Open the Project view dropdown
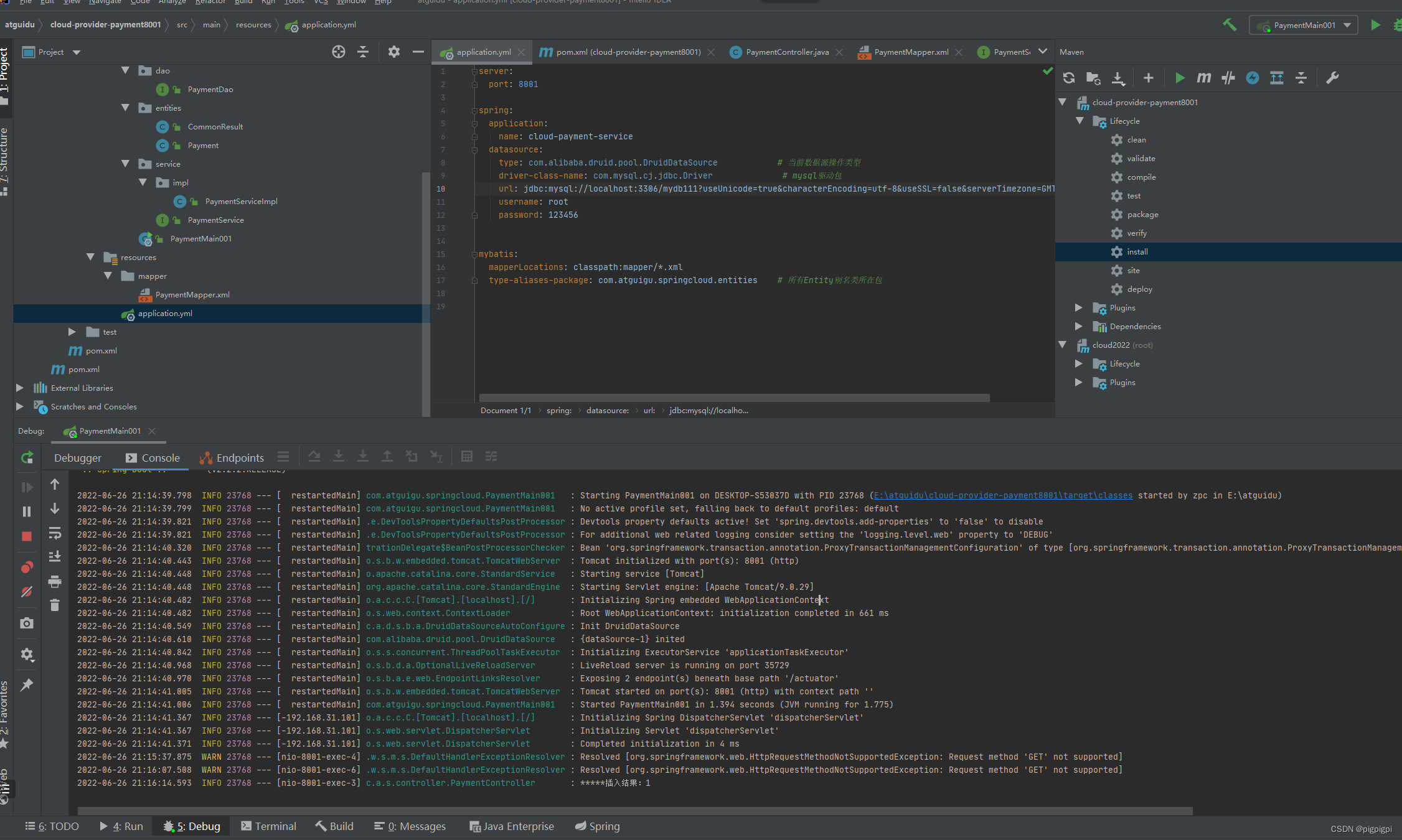The height and width of the screenshot is (840, 1402). click(x=76, y=52)
